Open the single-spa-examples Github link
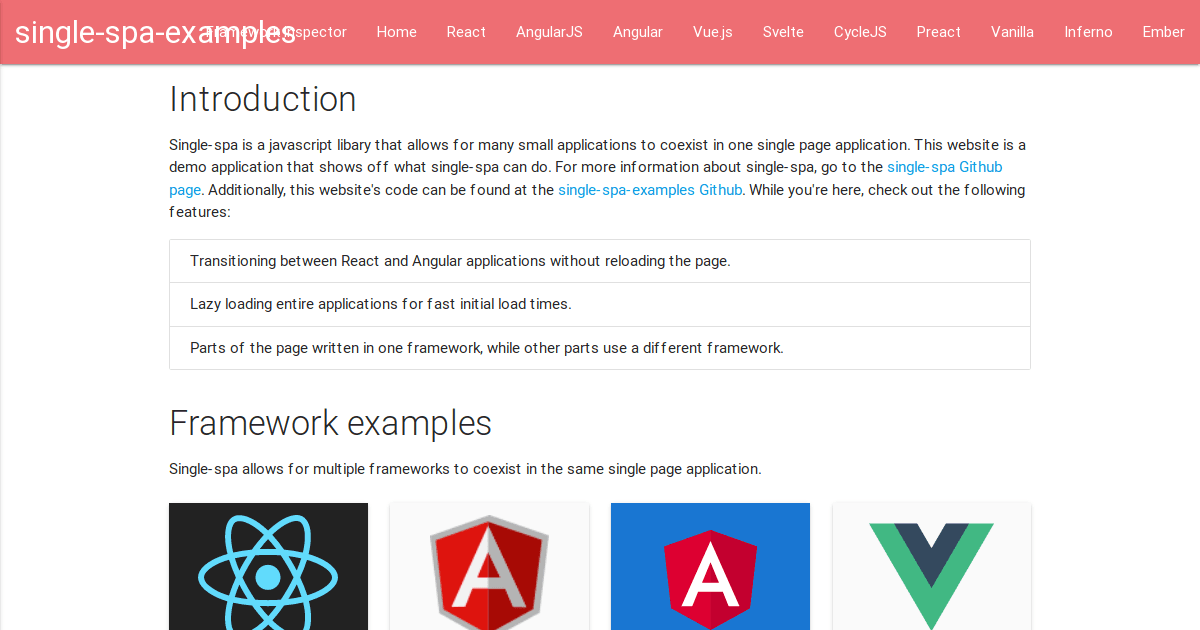The height and width of the screenshot is (630, 1200). pyautogui.click(x=650, y=189)
